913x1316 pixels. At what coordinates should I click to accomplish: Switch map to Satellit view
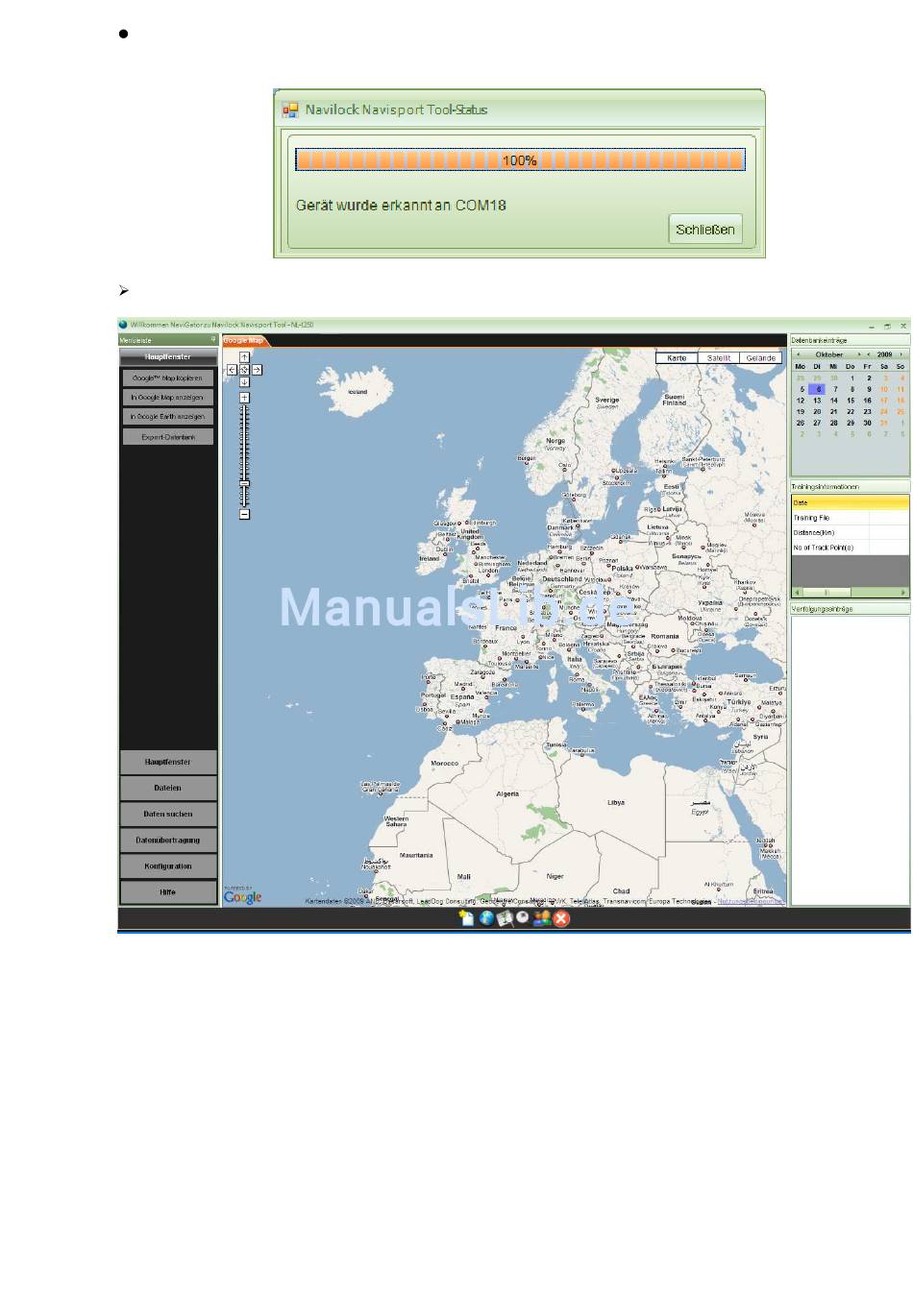719,357
